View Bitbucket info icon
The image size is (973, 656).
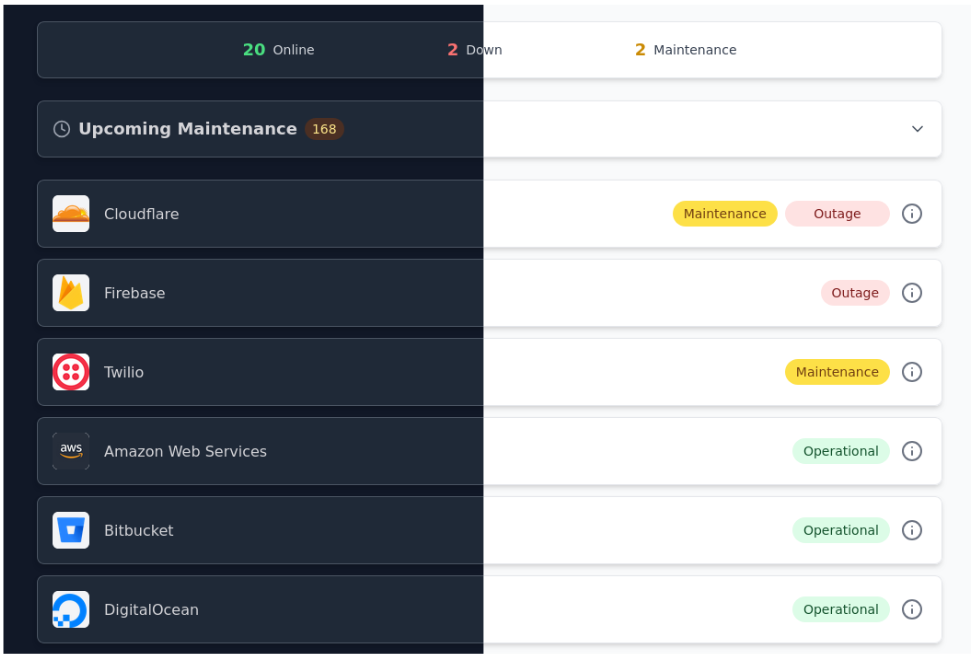[x=912, y=530]
